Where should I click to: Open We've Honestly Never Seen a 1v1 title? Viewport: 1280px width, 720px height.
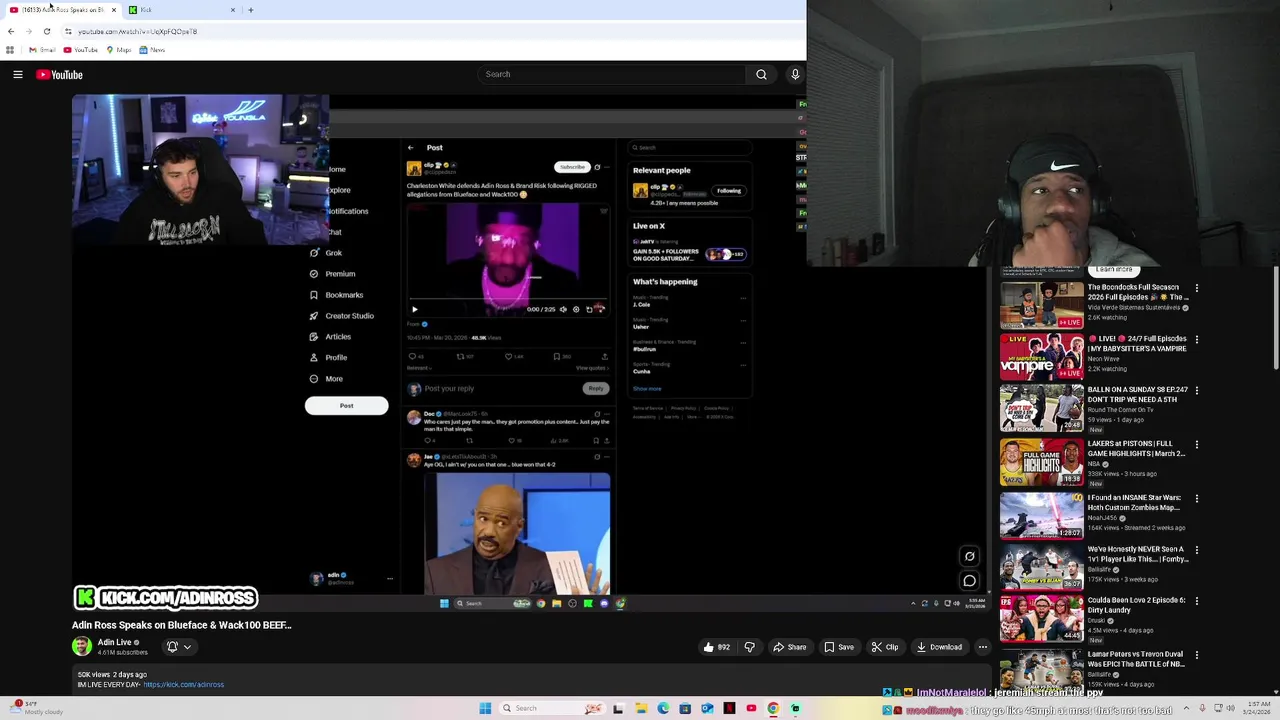[x=1138, y=554]
